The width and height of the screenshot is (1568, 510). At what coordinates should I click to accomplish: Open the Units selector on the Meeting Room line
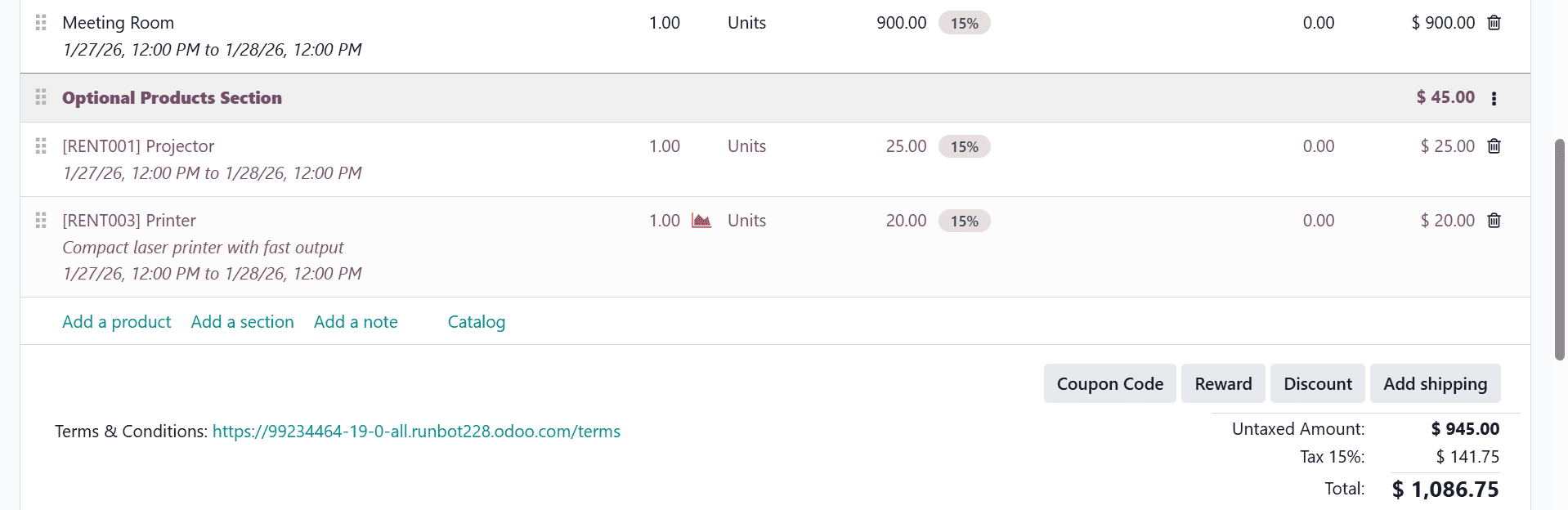coord(746,23)
